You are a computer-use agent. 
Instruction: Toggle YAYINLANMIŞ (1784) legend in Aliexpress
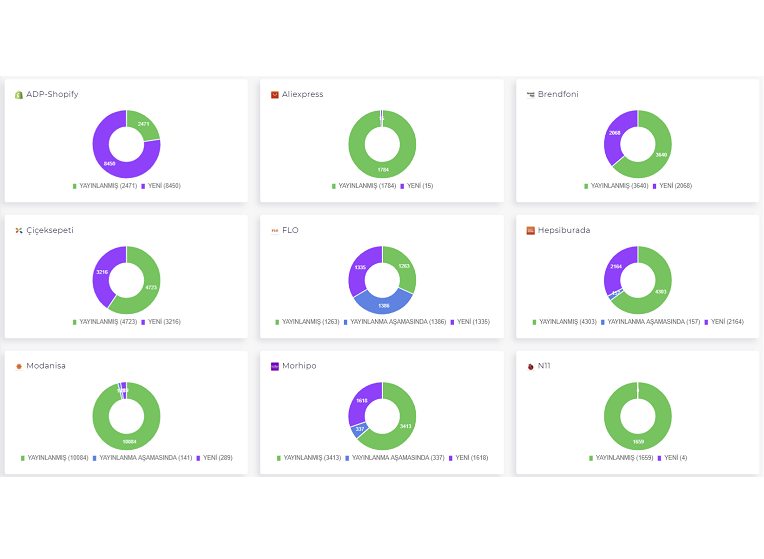364,186
